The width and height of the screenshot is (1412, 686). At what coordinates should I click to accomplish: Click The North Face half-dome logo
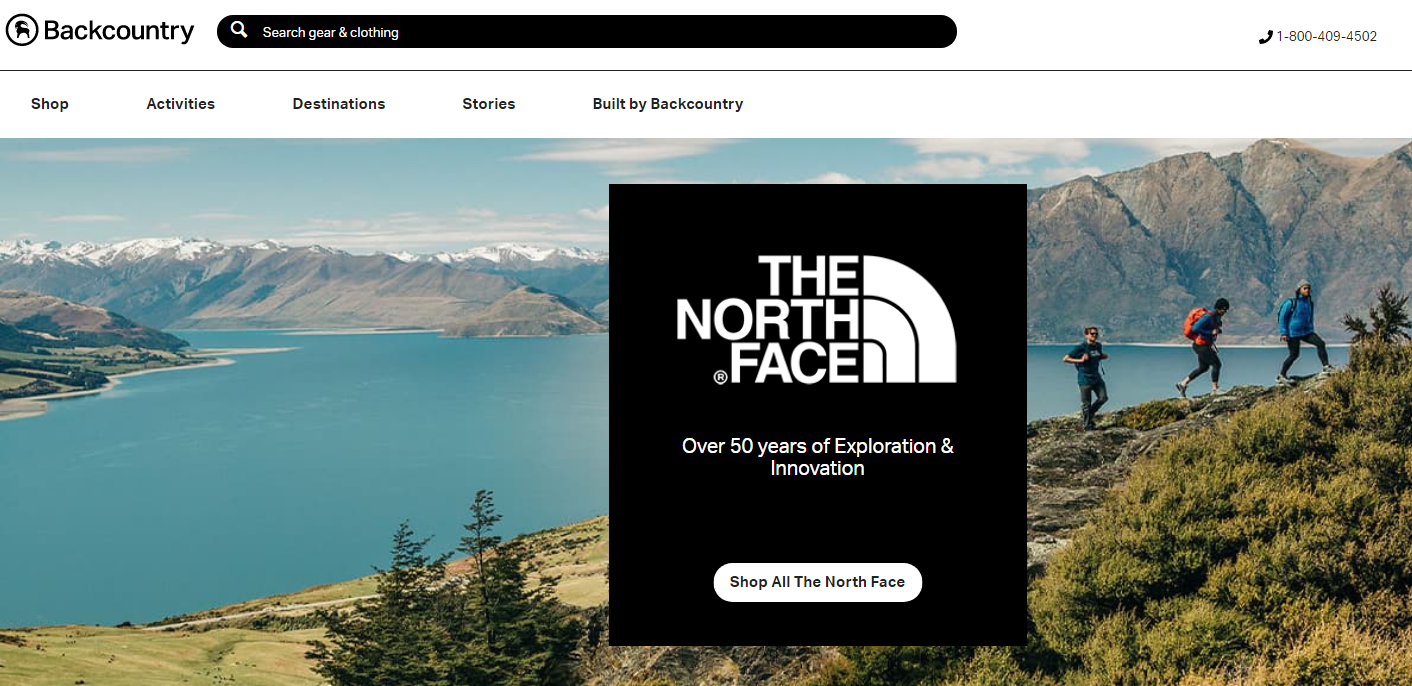coord(817,319)
